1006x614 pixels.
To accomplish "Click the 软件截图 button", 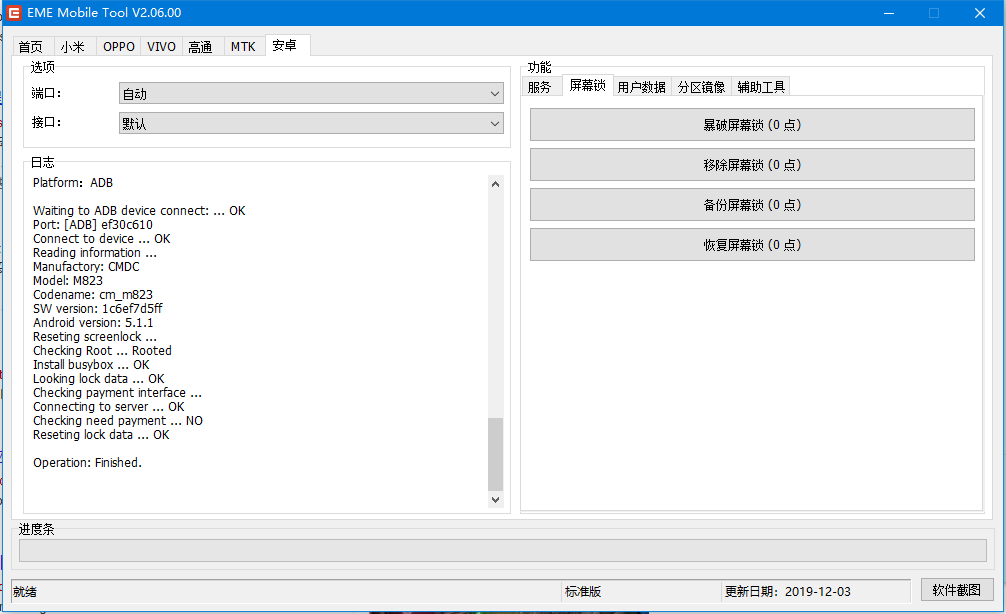I will tap(957, 590).
